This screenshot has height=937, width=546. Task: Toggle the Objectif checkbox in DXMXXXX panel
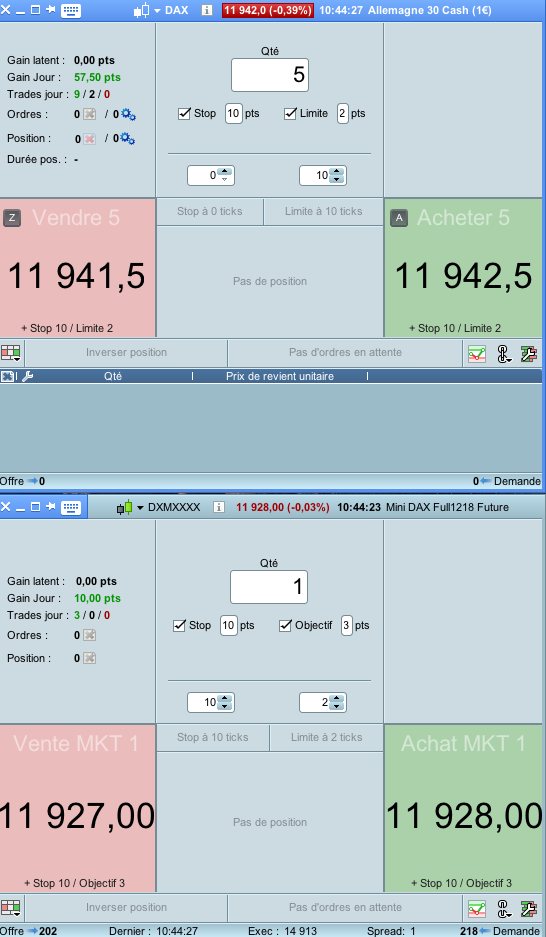tap(286, 626)
